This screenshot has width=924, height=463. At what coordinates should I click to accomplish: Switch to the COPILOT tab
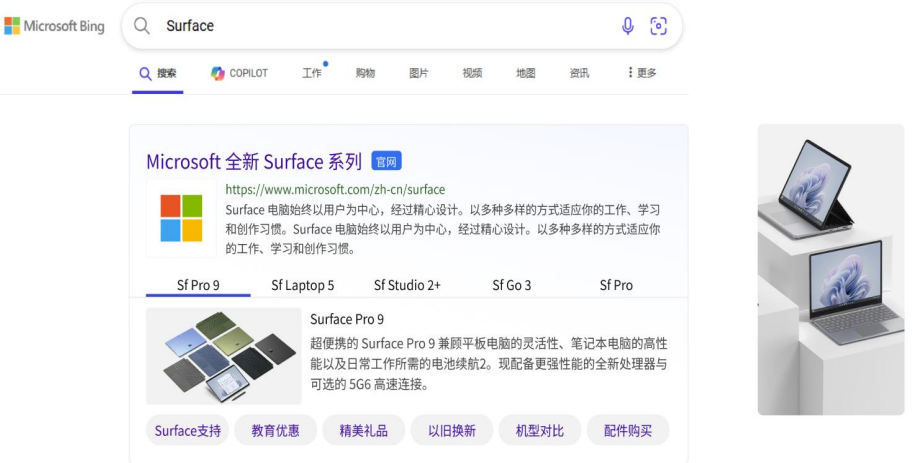pos(239,73)
